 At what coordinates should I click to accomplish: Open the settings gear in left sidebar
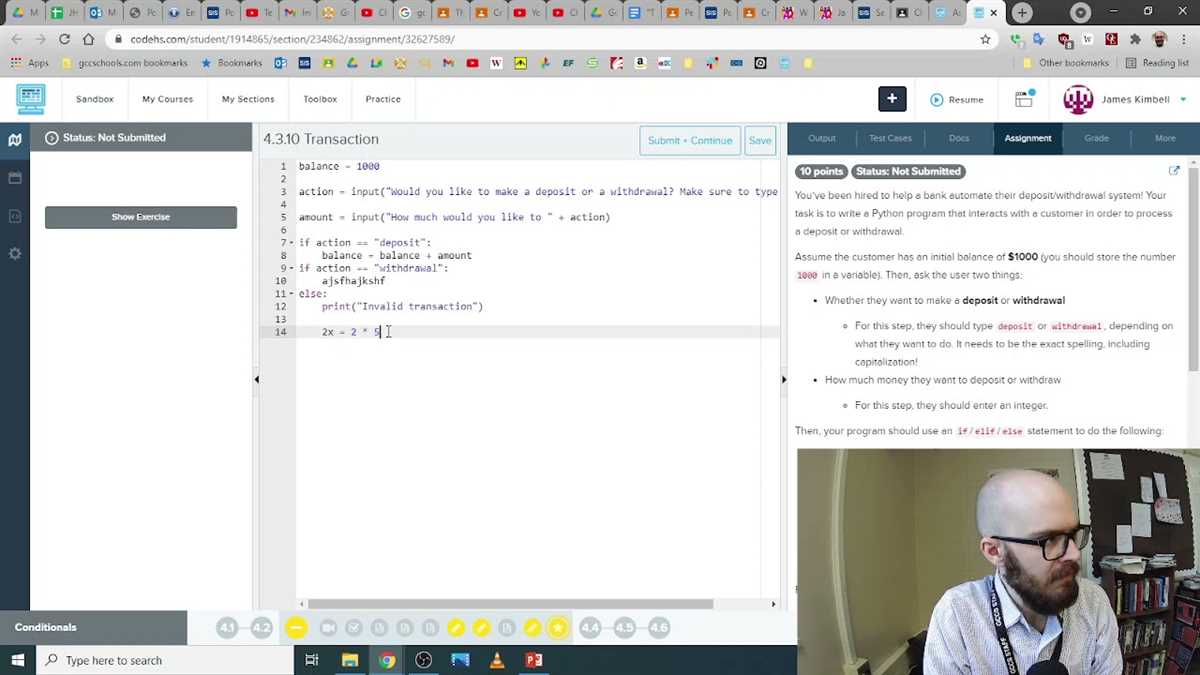coord(15,254)
